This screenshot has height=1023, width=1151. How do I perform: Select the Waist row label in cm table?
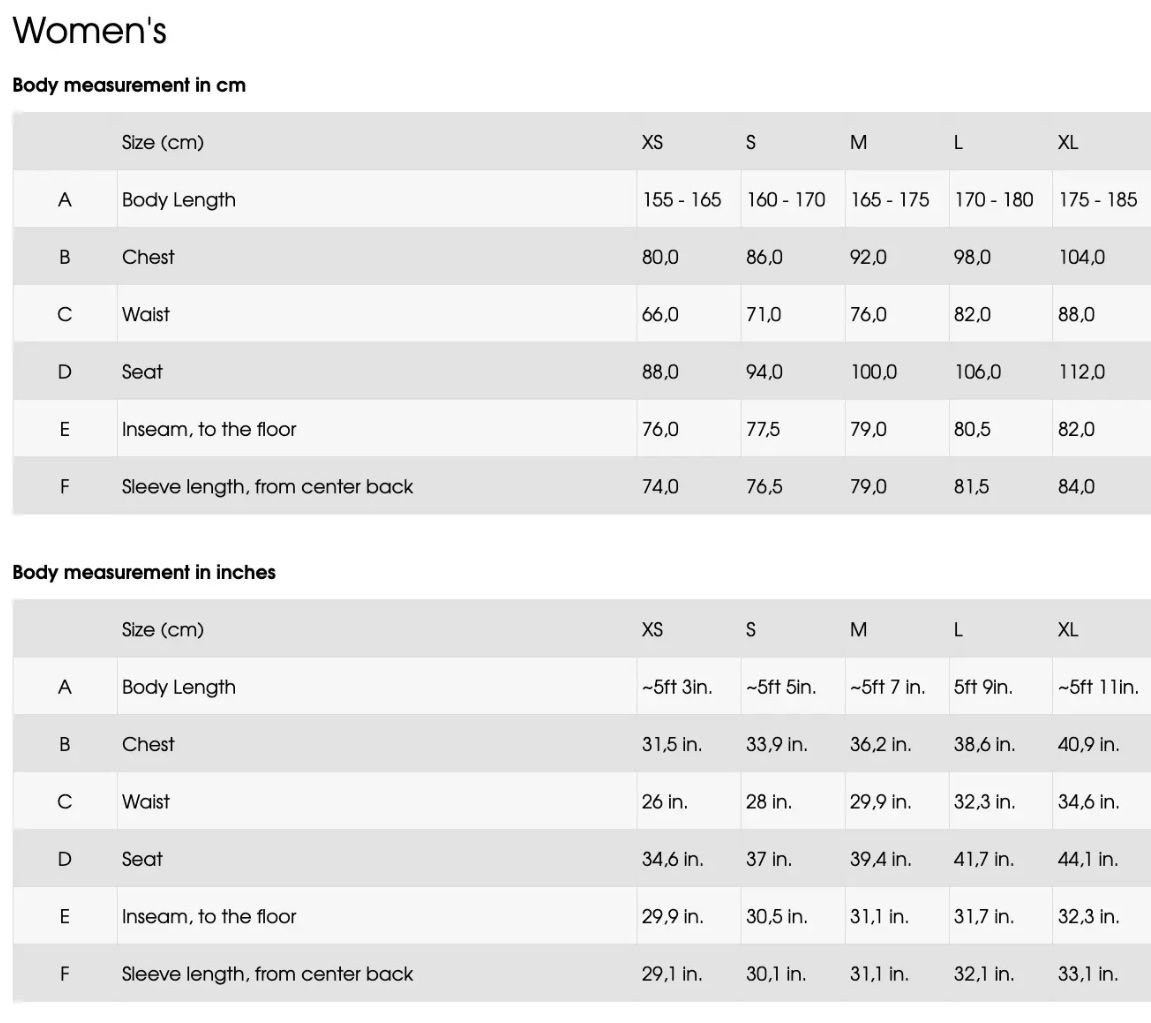[145, 314]
